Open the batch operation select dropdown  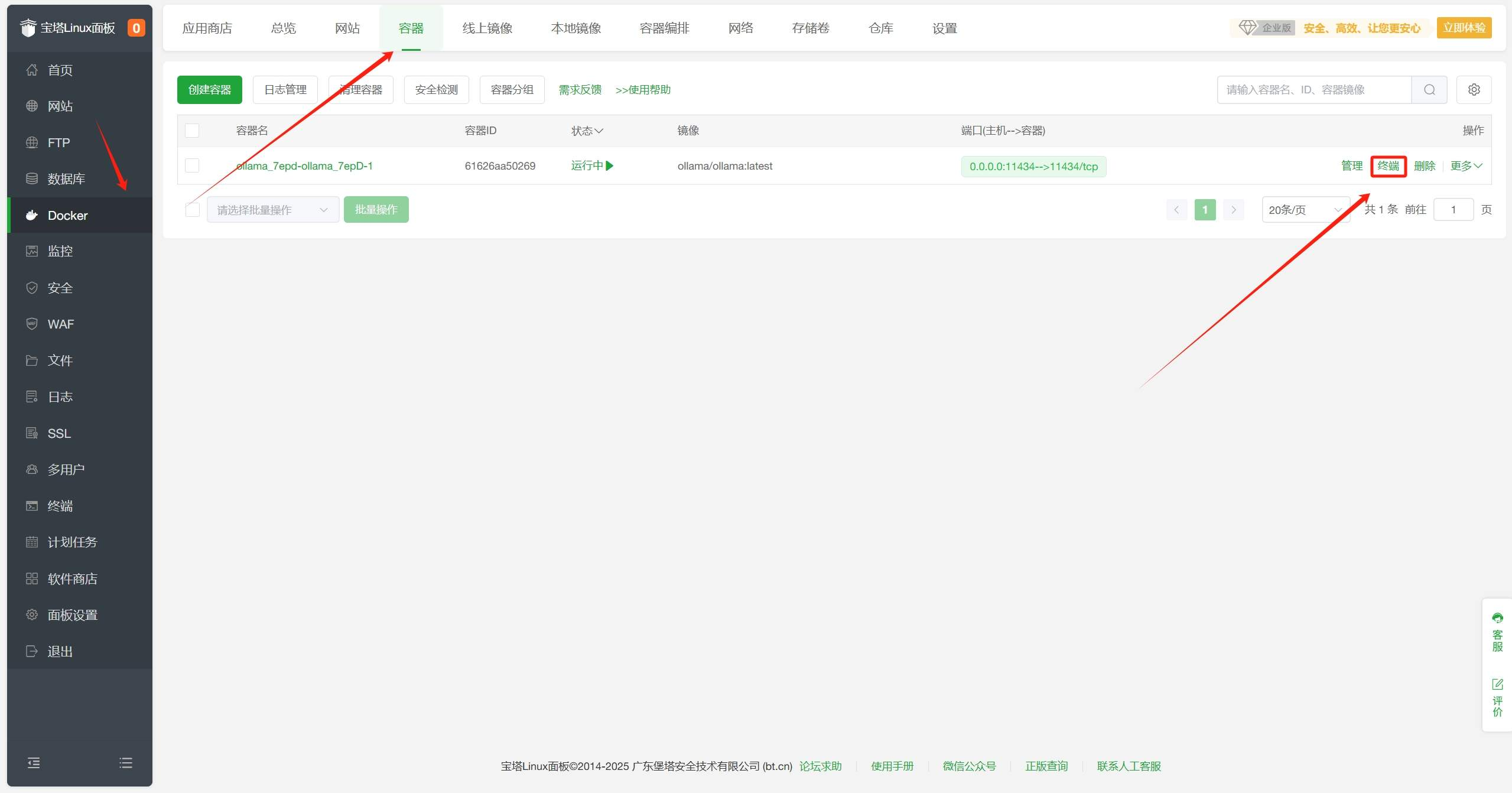pos(272,210)
